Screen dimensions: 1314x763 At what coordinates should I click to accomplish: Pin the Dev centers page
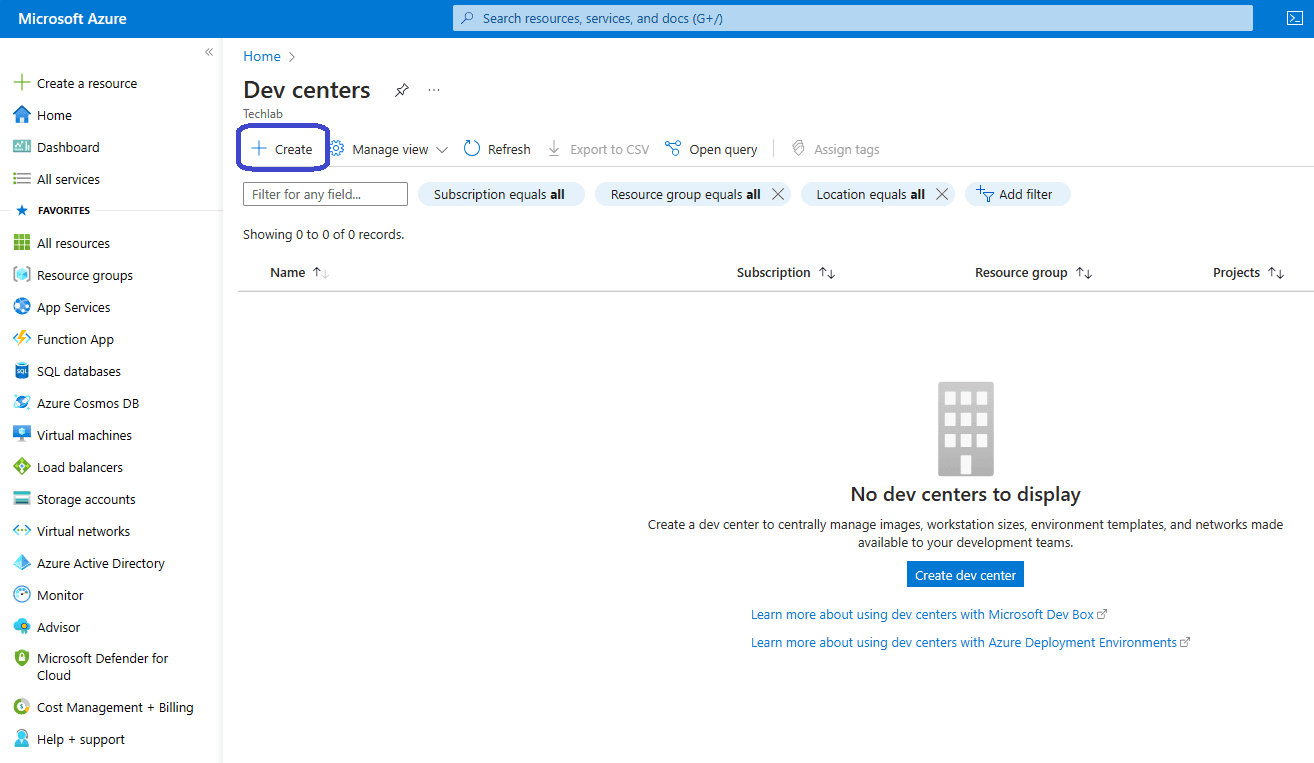click(401, 90)
